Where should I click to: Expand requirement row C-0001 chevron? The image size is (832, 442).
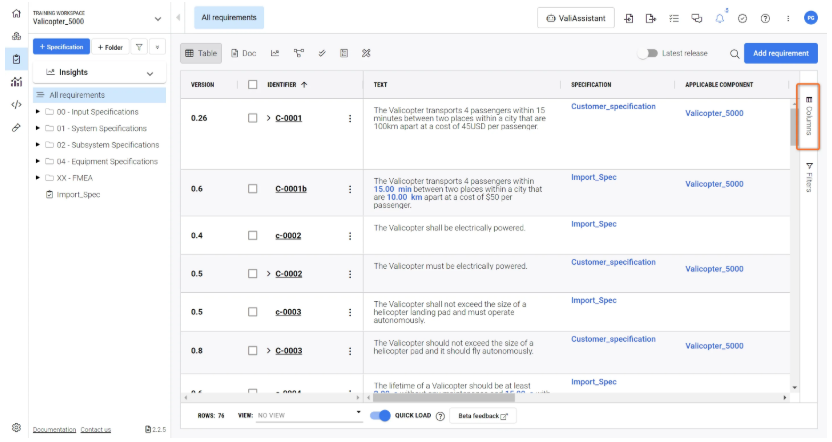pos(268,118)
